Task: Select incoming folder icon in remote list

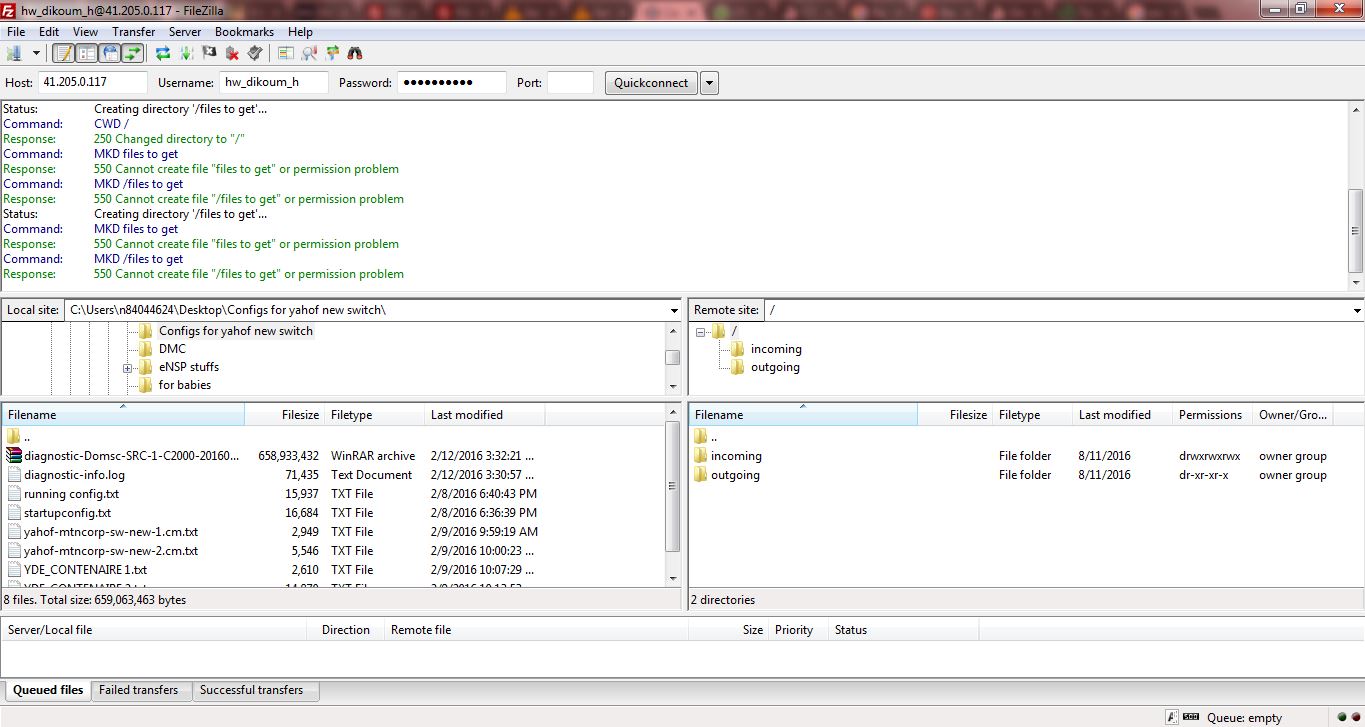Action: click(700, 456)
